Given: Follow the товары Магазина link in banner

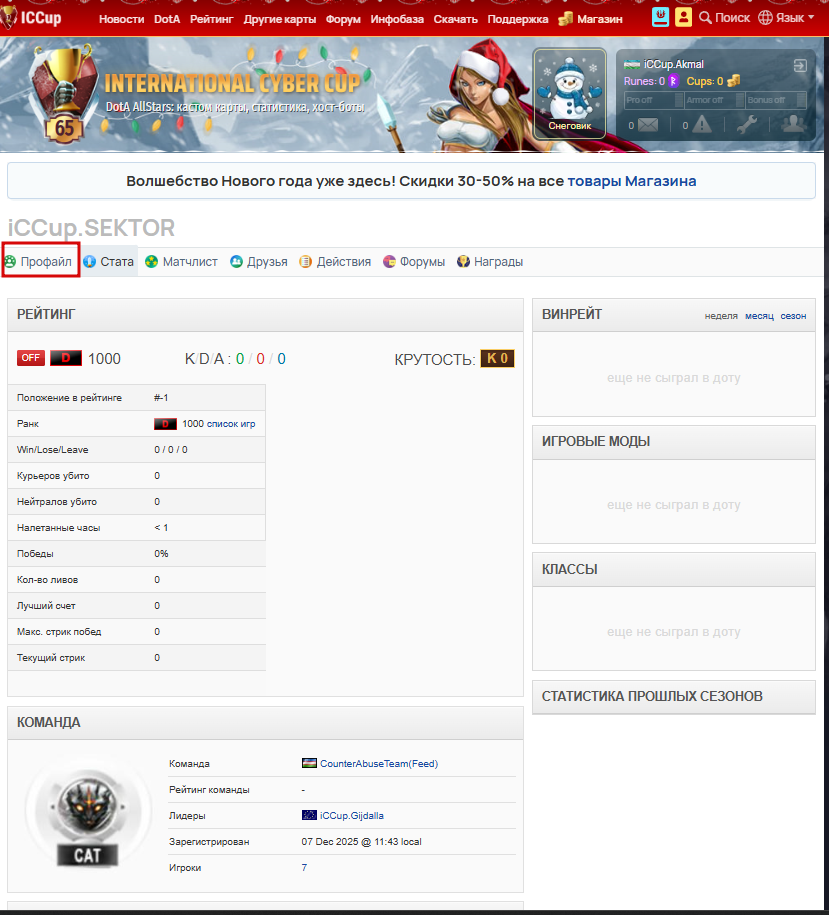Looking at the screenshot, I should [x=632, y=181].
